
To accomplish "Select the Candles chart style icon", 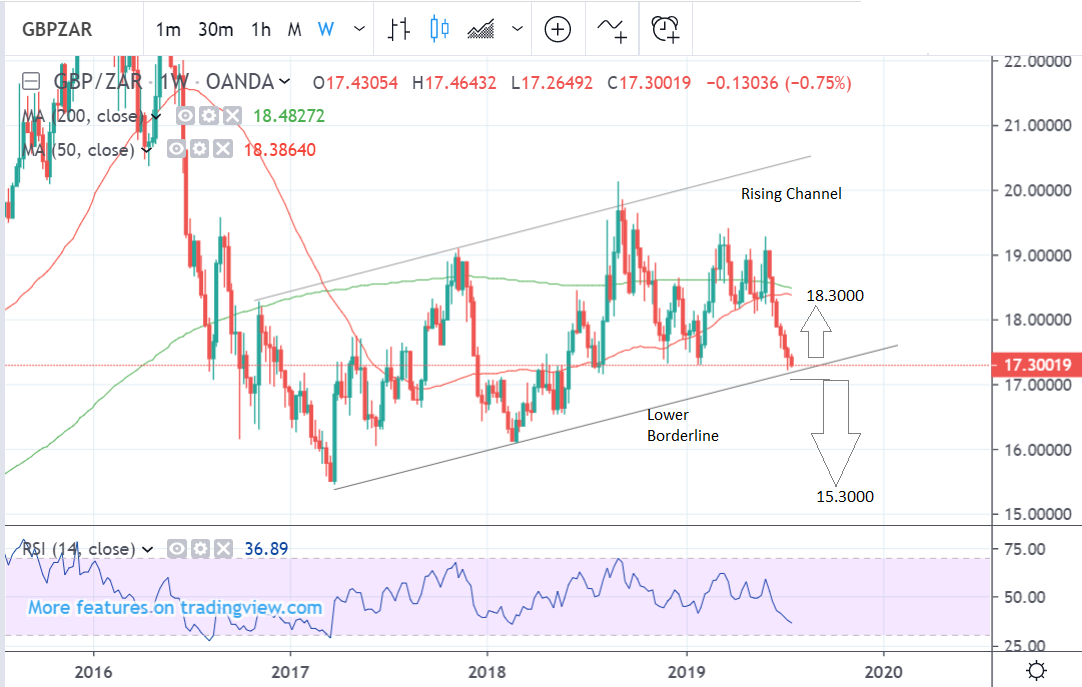I will pyautogui.click(x=439, y=29).
